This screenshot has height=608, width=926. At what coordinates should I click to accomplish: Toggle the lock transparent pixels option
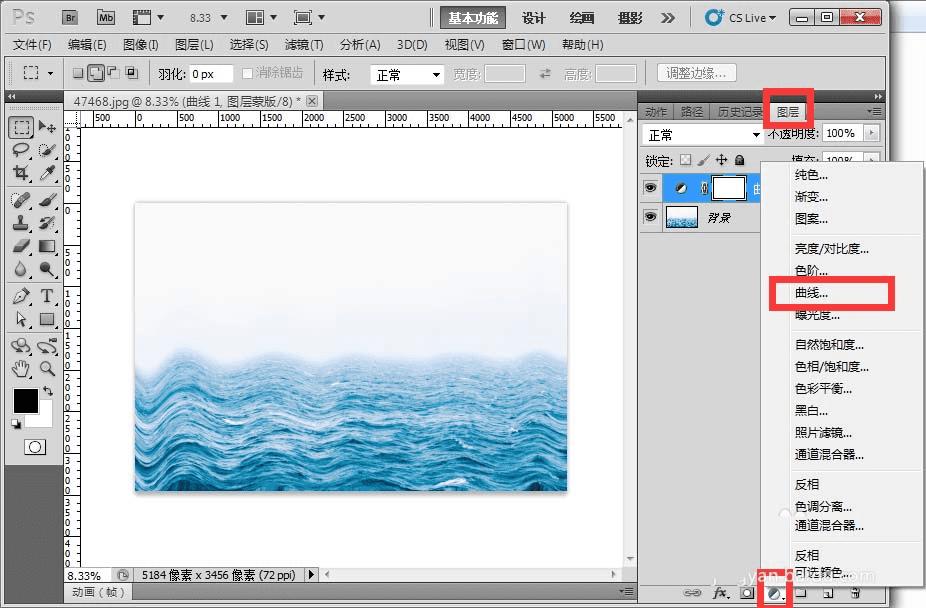coord(685,160)
